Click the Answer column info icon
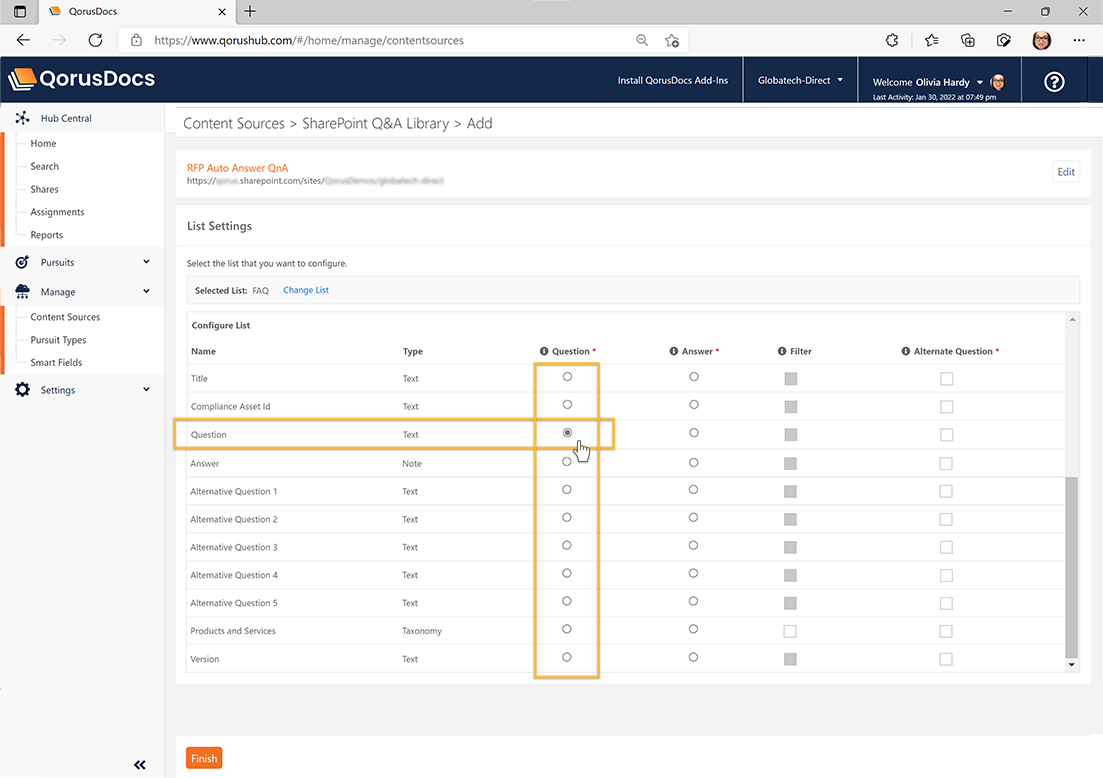This screenshot has height=778, width=1103. point(673,351)
